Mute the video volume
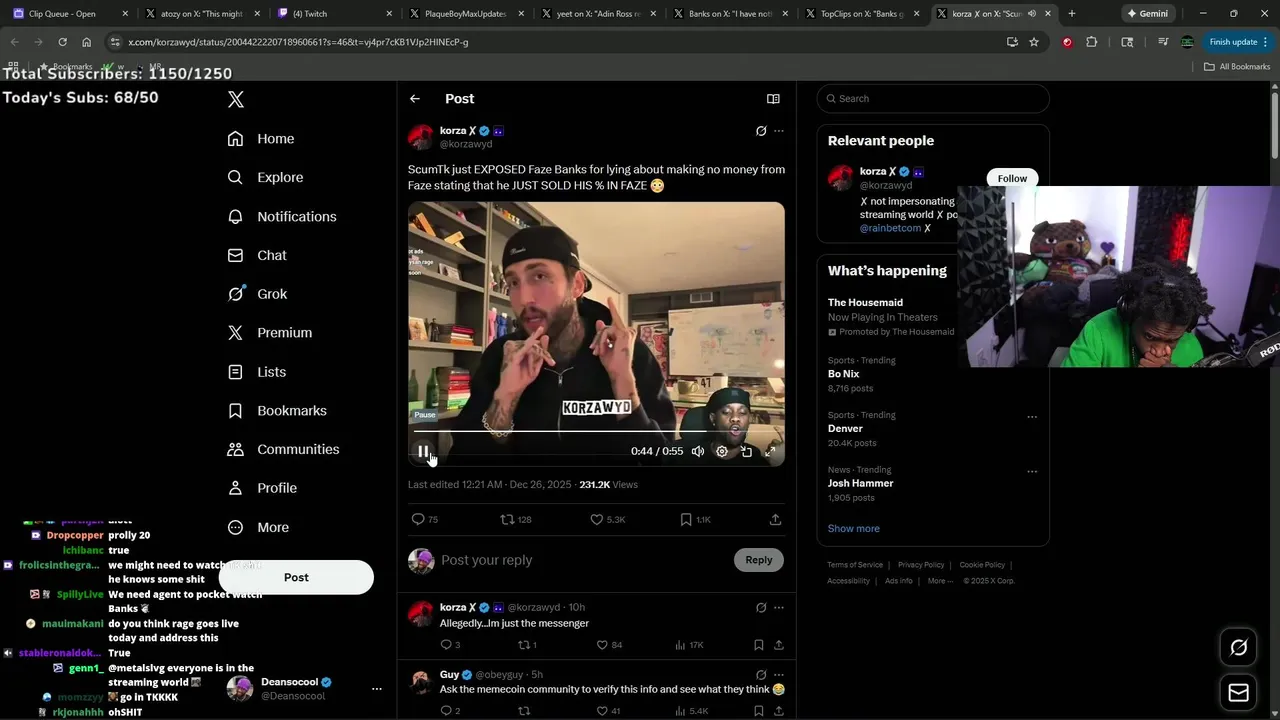 click(x=698, y=452)
